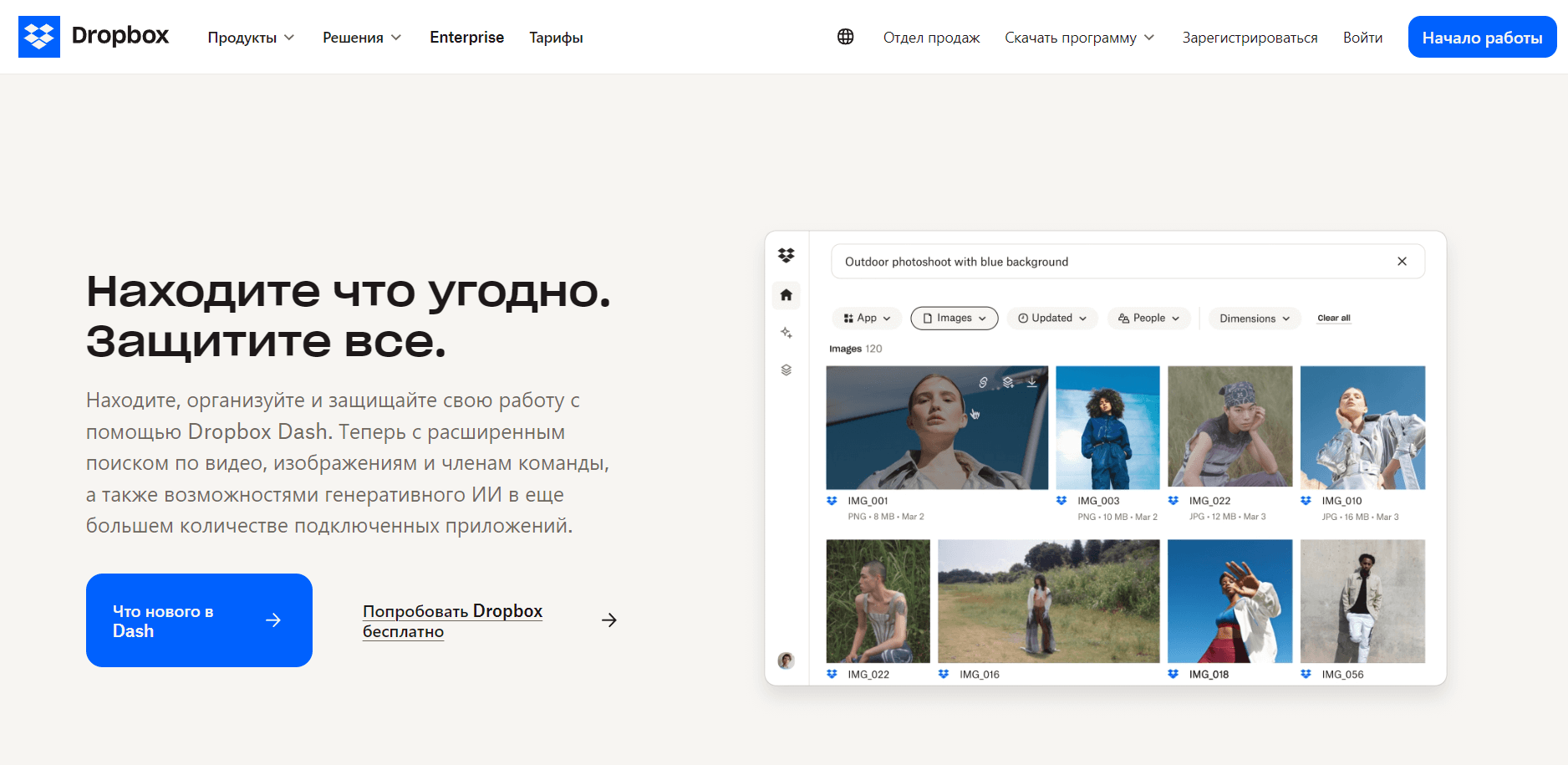Open the App filter dropdown
Screen dimensions: 1568x765
867,319
